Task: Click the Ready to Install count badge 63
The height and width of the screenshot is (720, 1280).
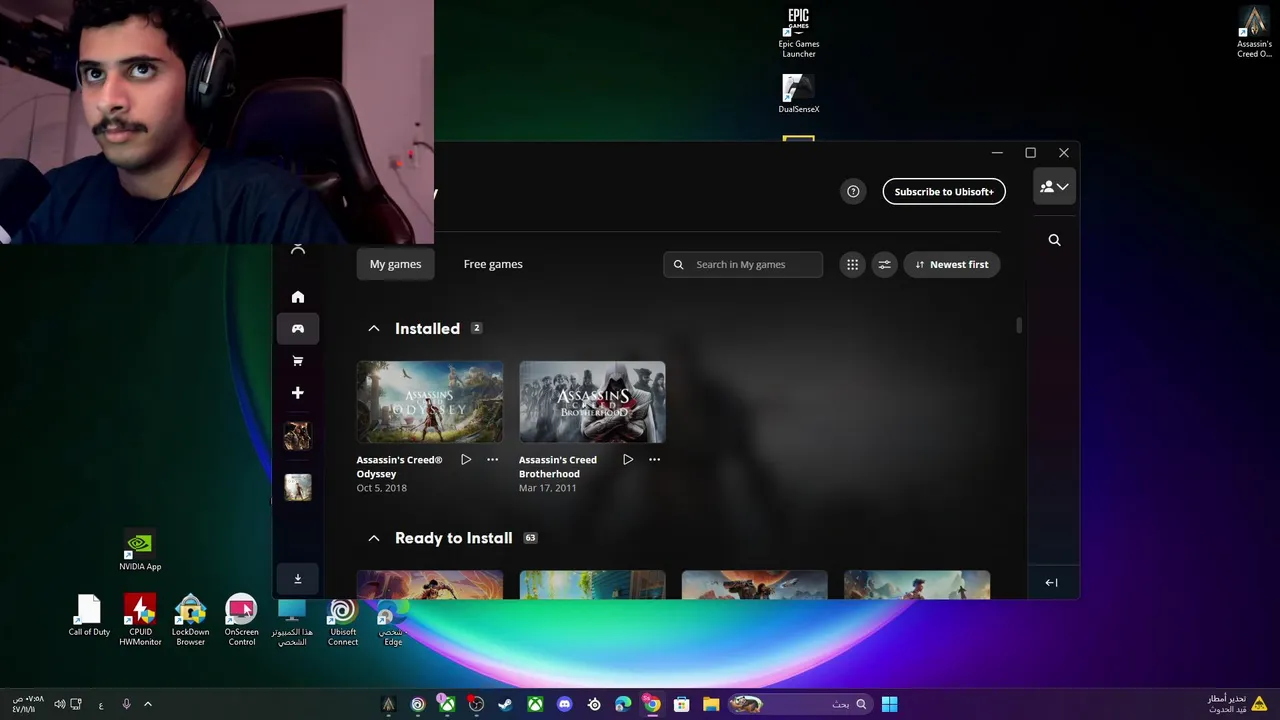Action: [530, 538]
